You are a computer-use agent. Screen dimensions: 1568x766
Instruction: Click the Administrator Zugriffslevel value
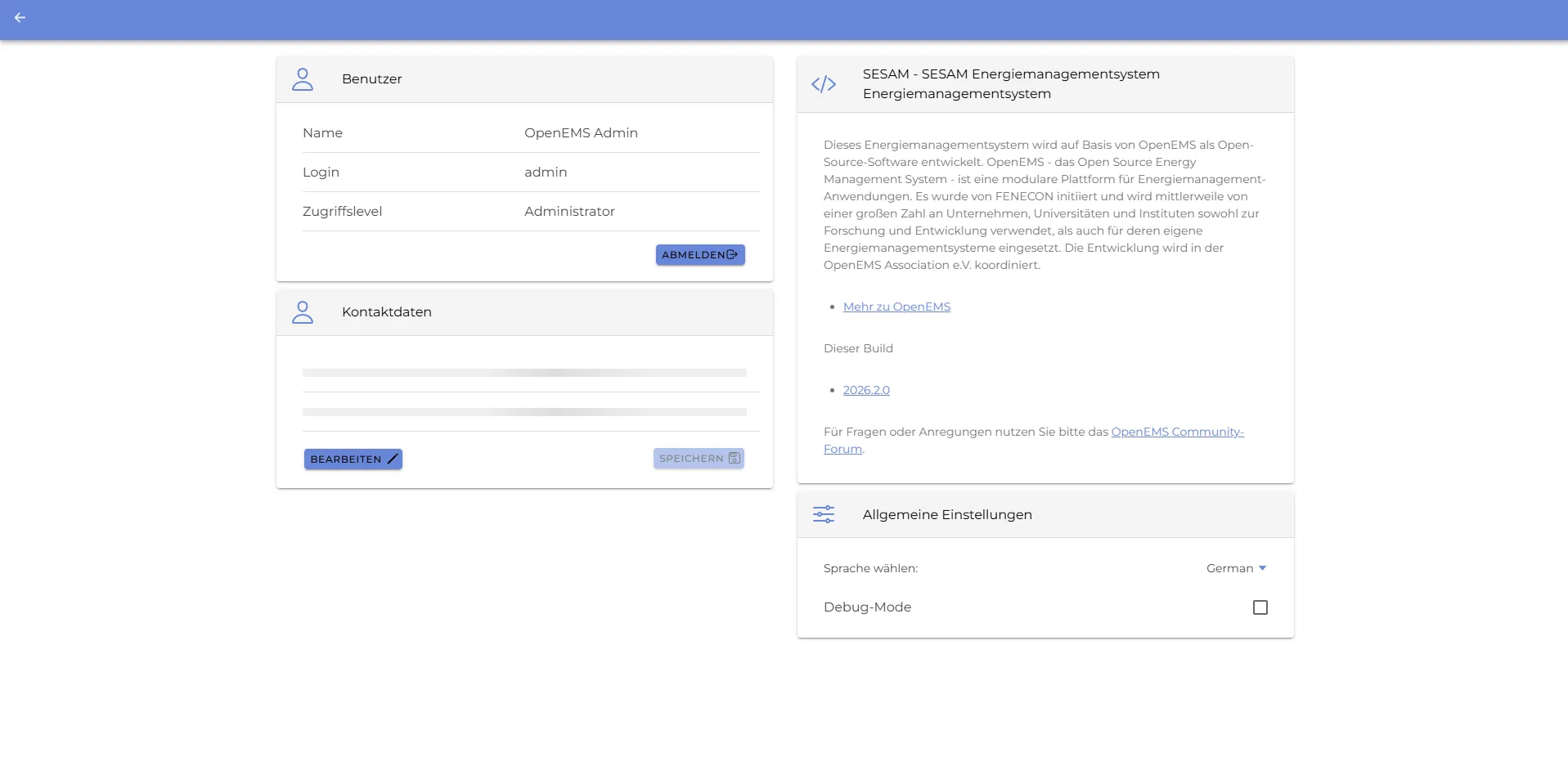(x=569, y=211)
